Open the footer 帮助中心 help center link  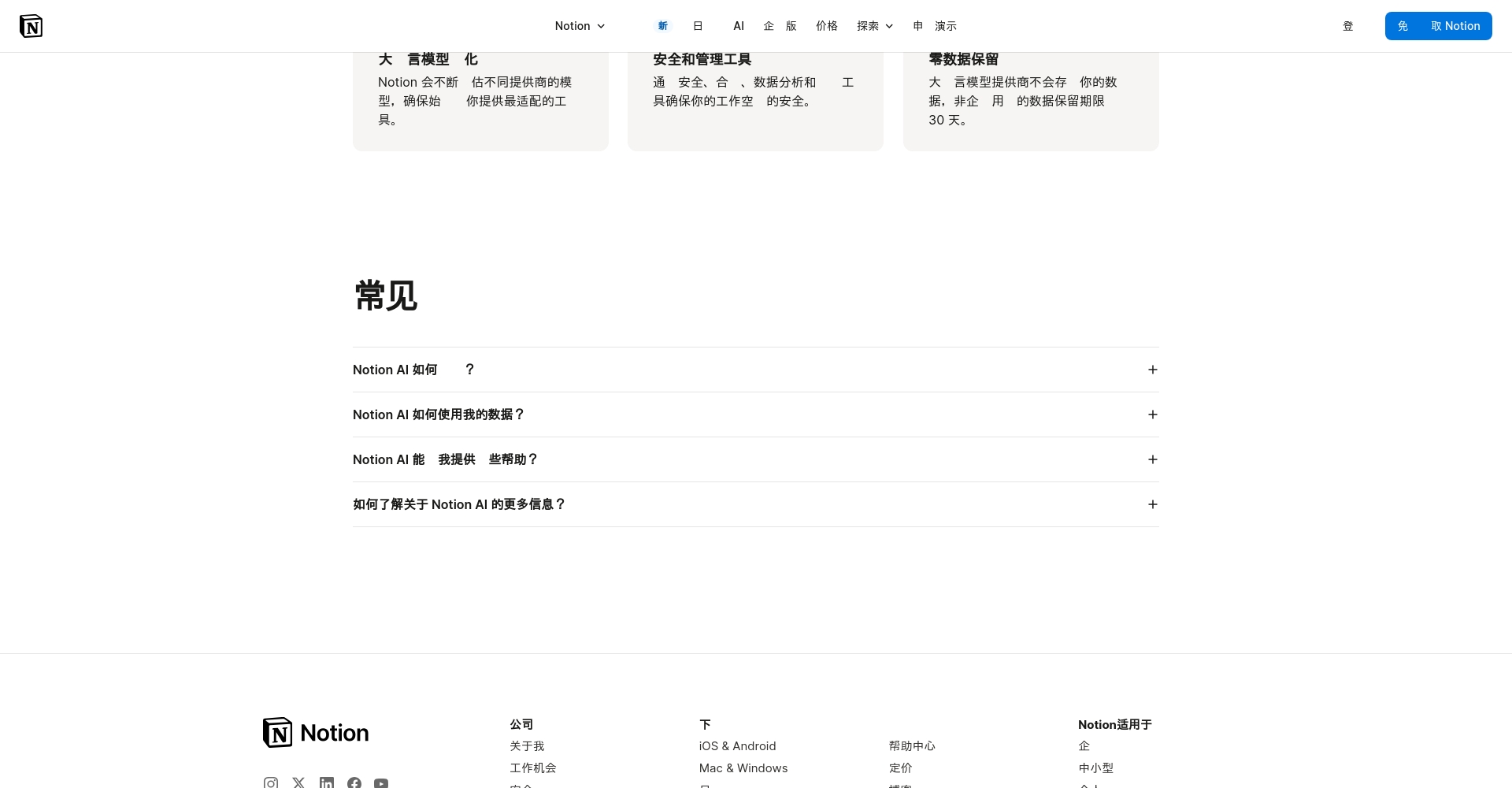[912, 746]
